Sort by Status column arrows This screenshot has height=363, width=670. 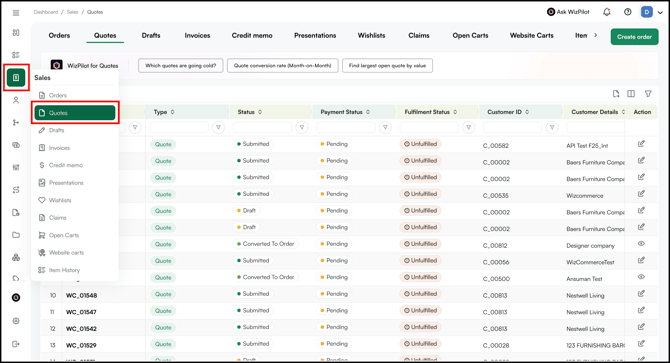tap(260, 112)
